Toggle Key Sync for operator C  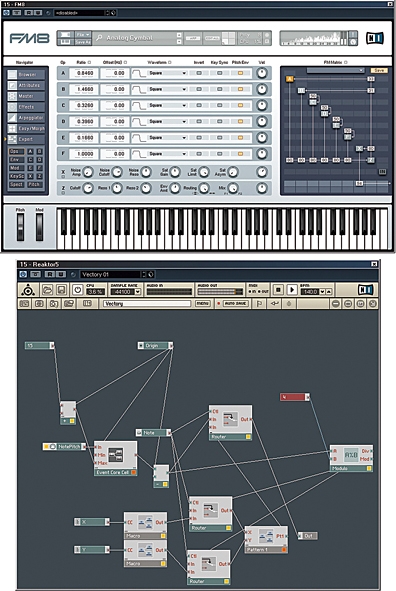[219, 105]
